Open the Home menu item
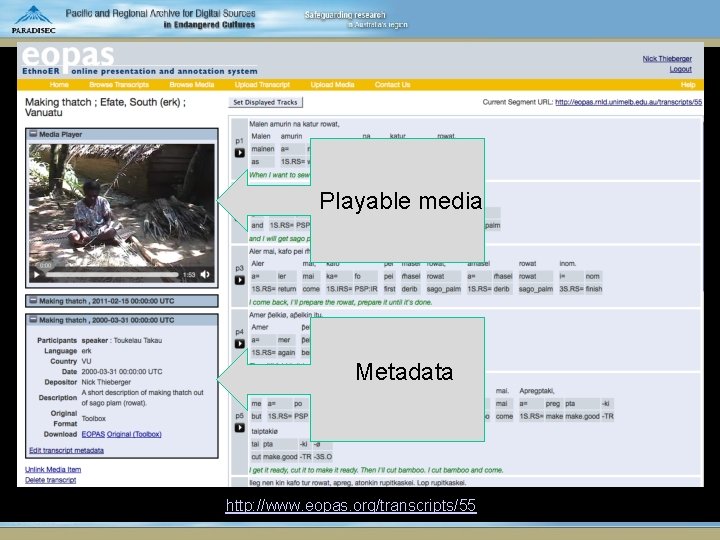This screenshot has height=540, width=720. 59,84
